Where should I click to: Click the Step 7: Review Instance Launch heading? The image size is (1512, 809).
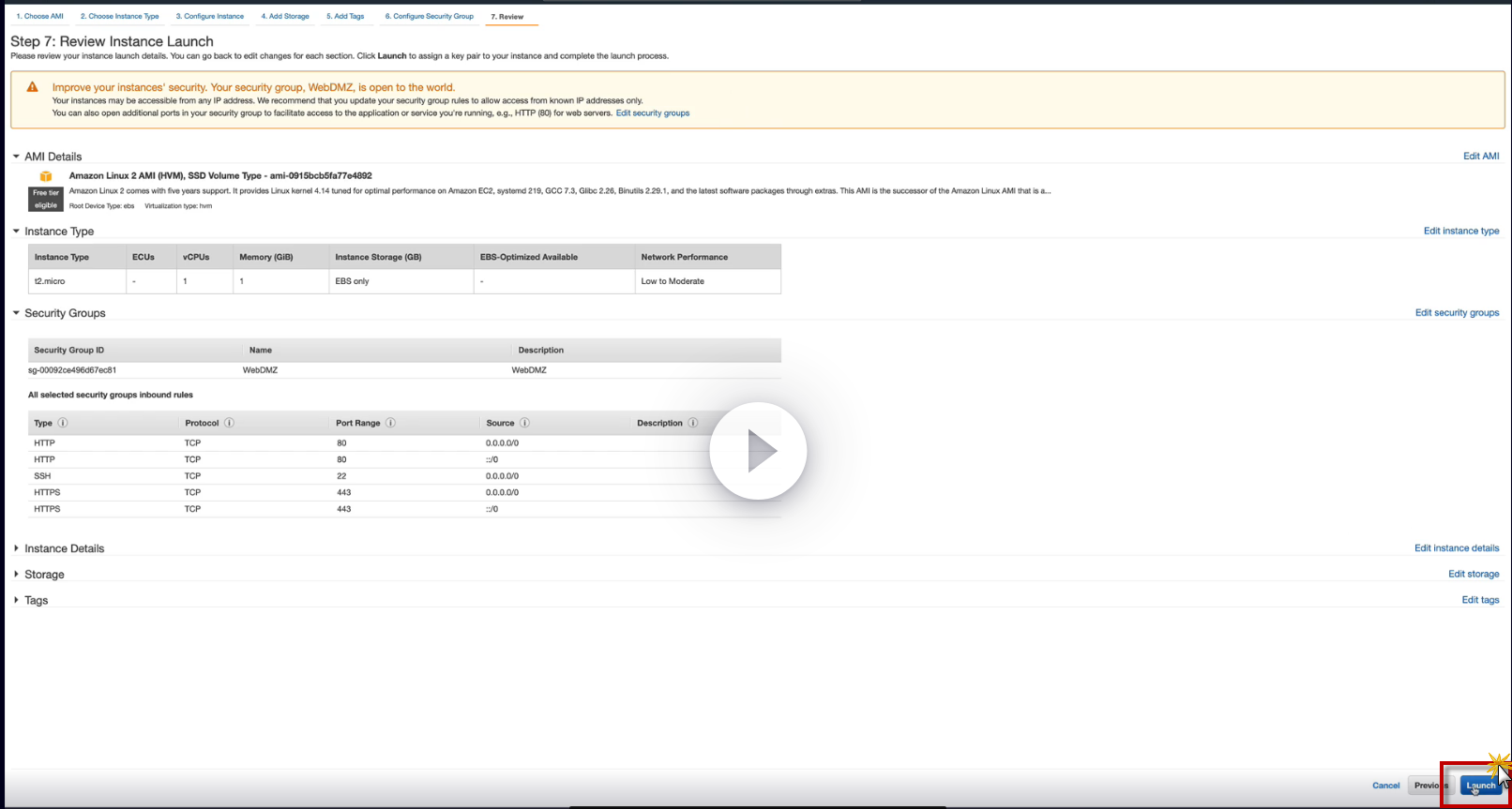click(112, 41)
